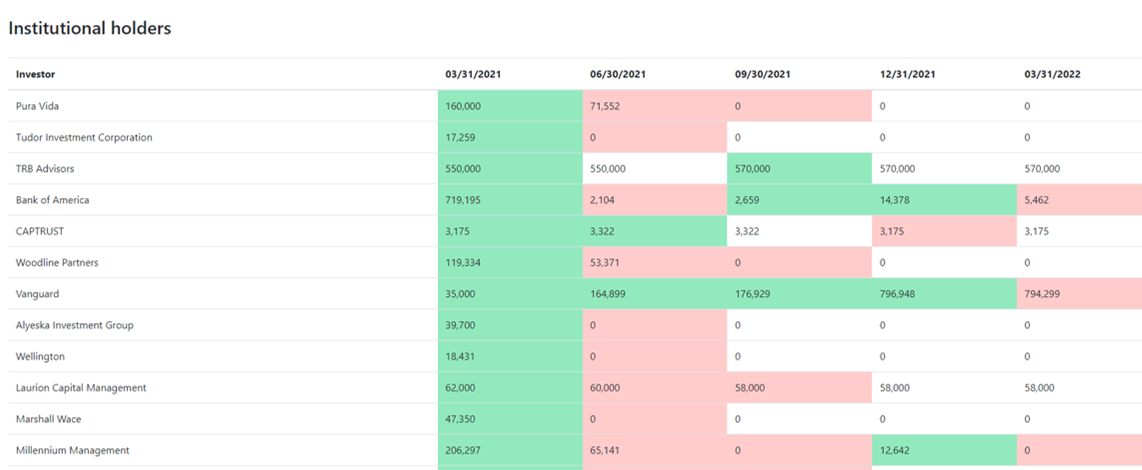The width and height of the screenshot is (1142, 470).
Task: Select Vanguard's 796,948 cell
Action: (x=944, y=294)
